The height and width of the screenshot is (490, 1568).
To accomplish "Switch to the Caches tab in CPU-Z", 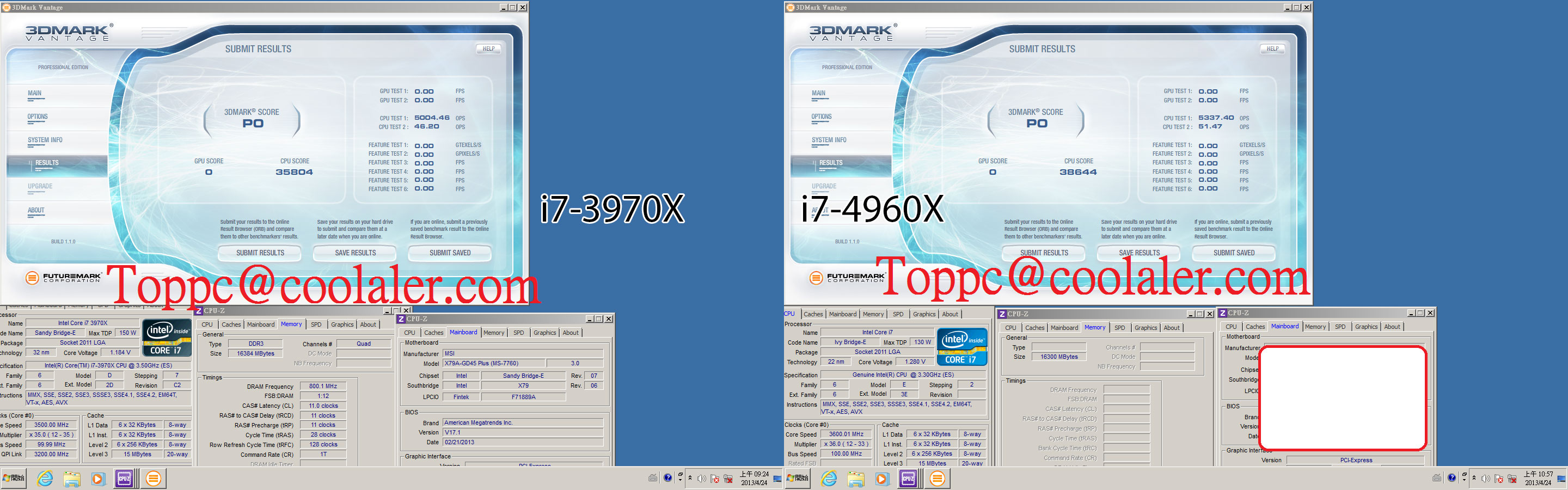I will point(231,324).
